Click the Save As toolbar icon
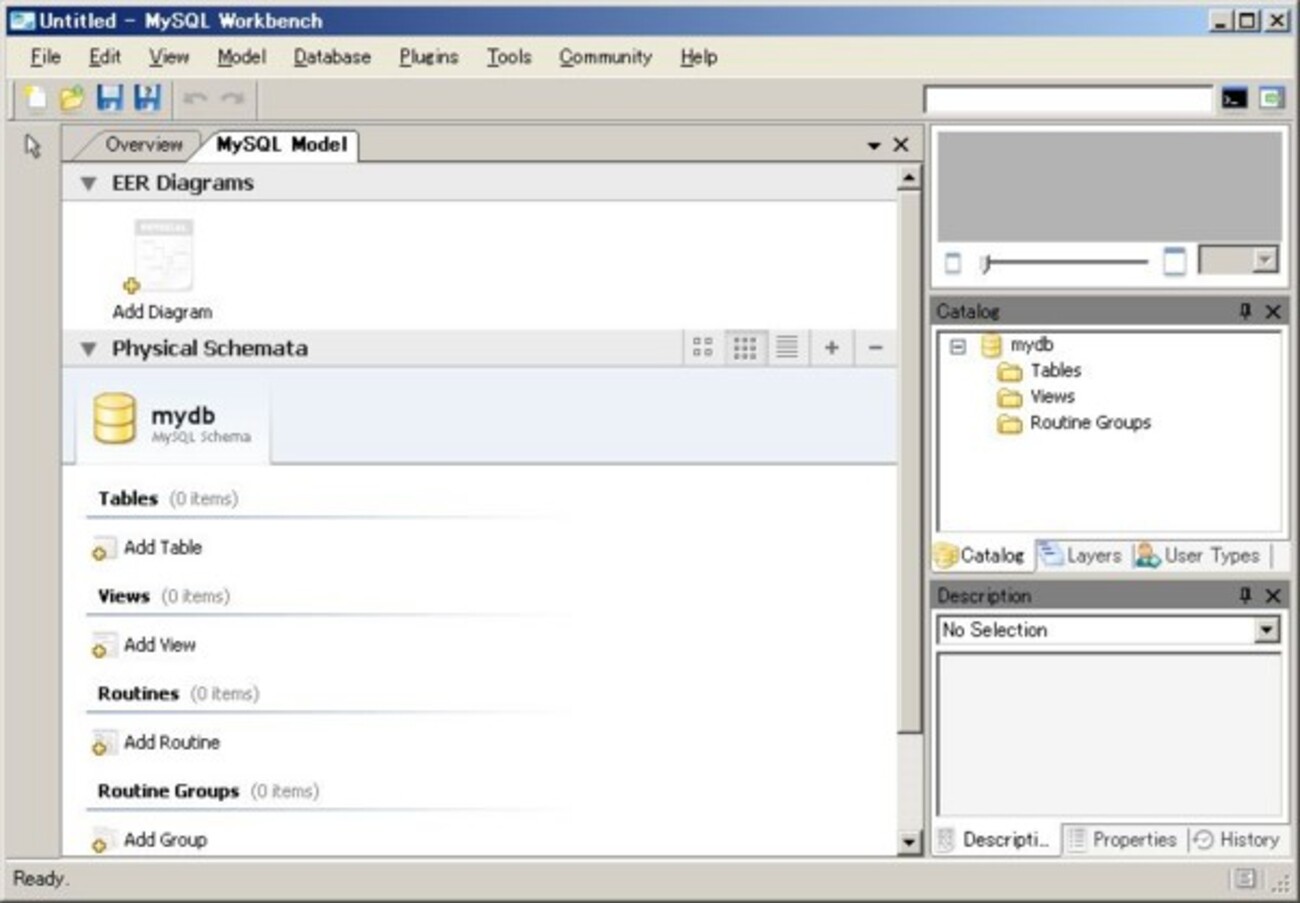1300x903 pixels. click(147, 98)
